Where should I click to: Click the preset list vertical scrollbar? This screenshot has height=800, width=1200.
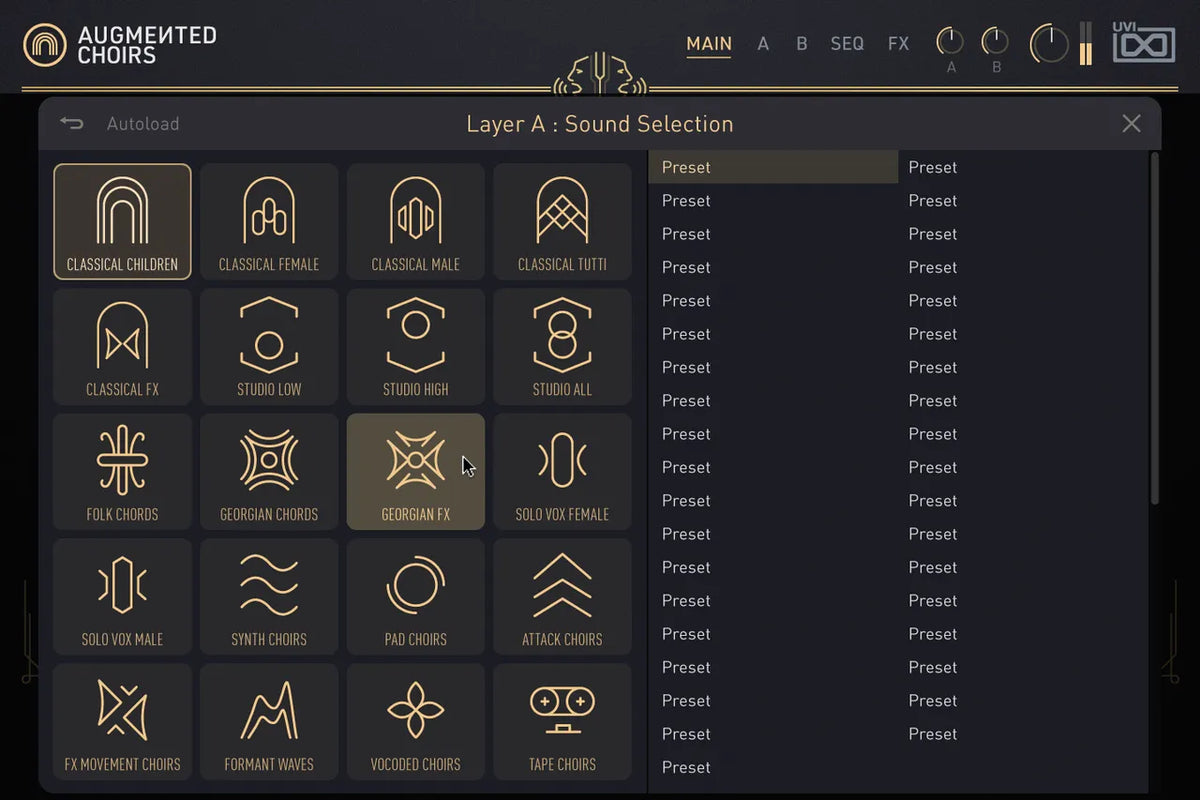pyautogui.click(x=1155, y=328)
